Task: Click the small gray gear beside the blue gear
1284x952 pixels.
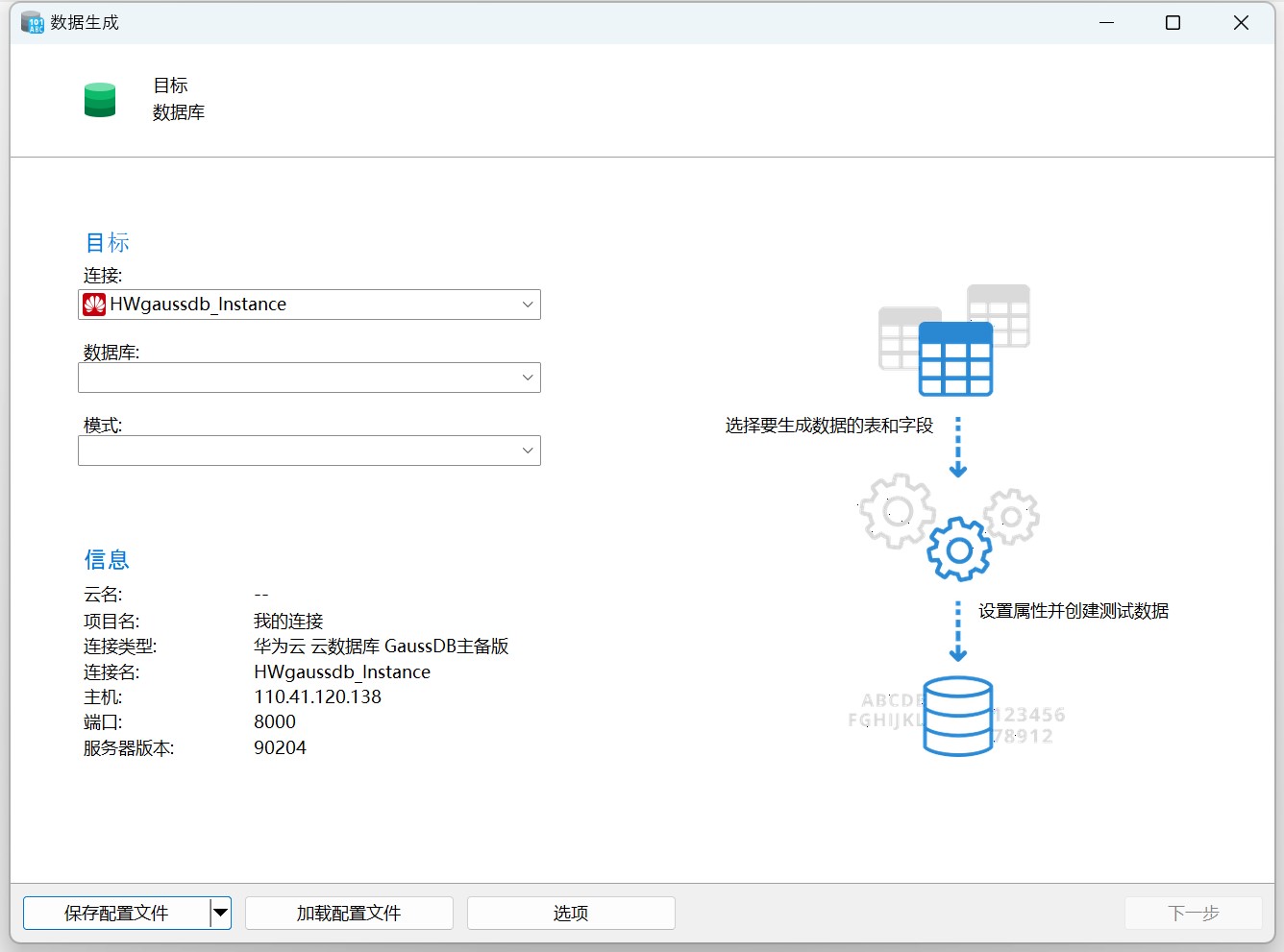Action: [1010, 517]
